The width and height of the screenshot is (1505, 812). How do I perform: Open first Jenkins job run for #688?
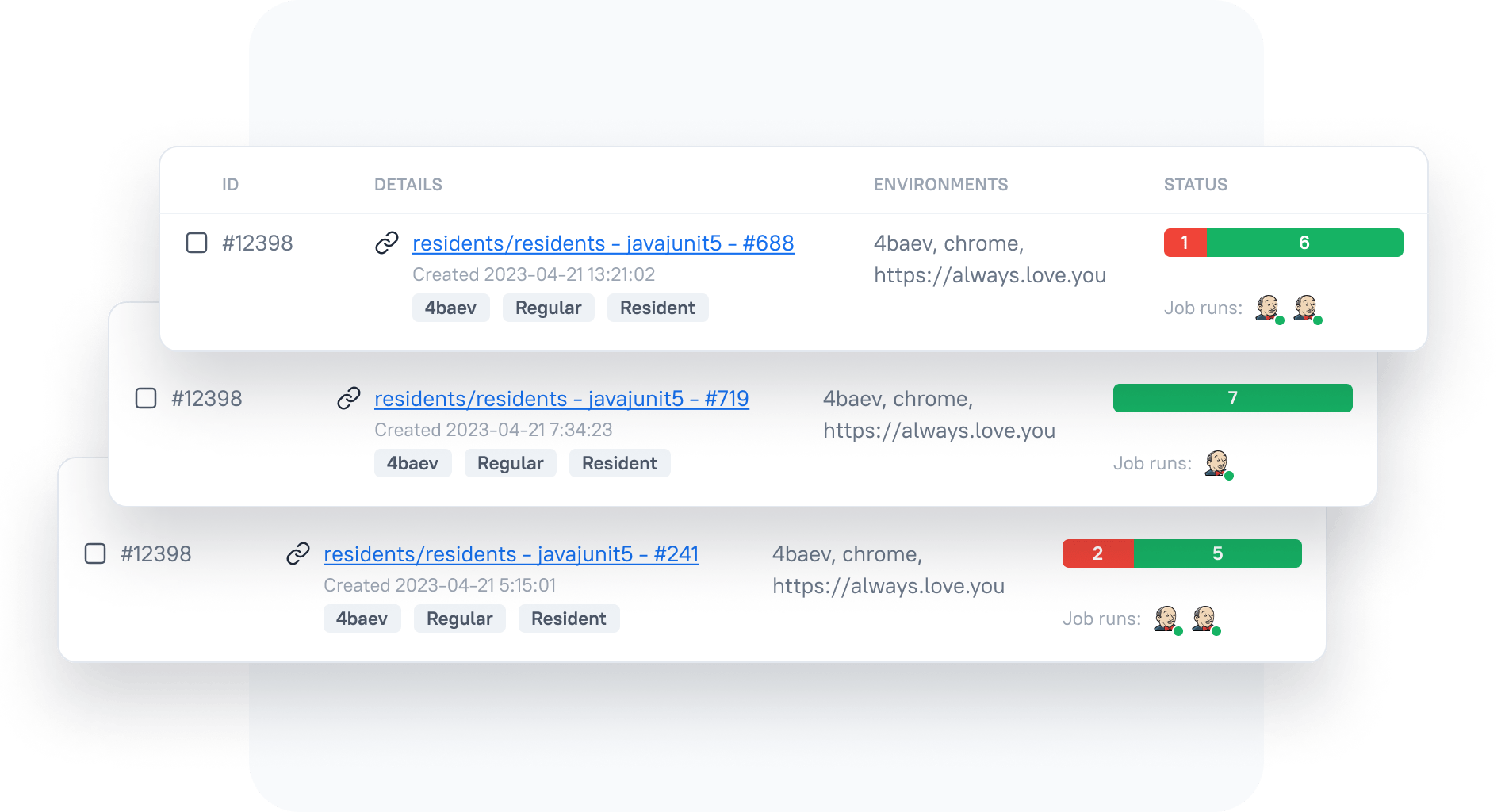point(1268,308)
